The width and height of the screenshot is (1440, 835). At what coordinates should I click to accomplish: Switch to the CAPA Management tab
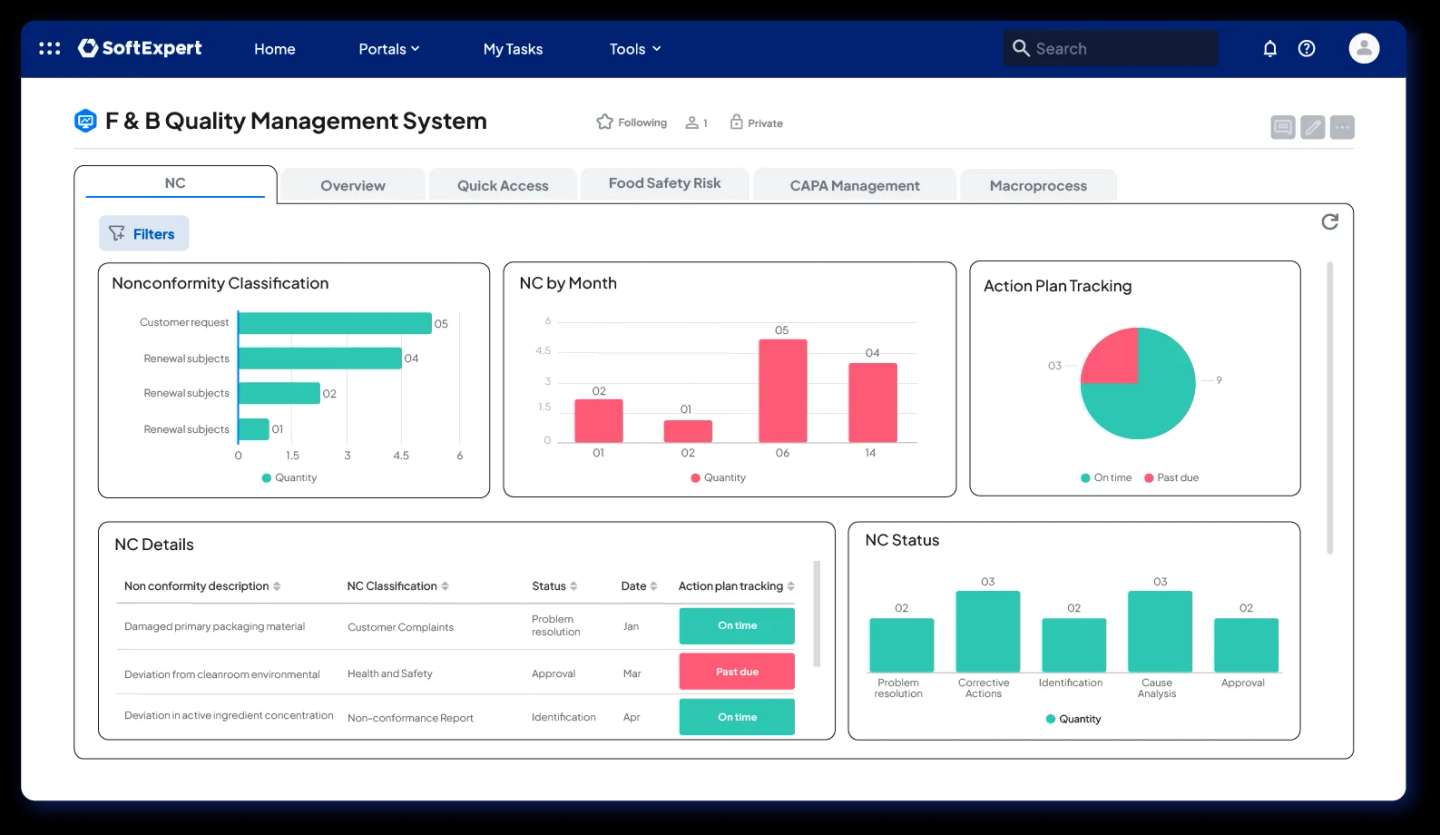pos(854,185)
